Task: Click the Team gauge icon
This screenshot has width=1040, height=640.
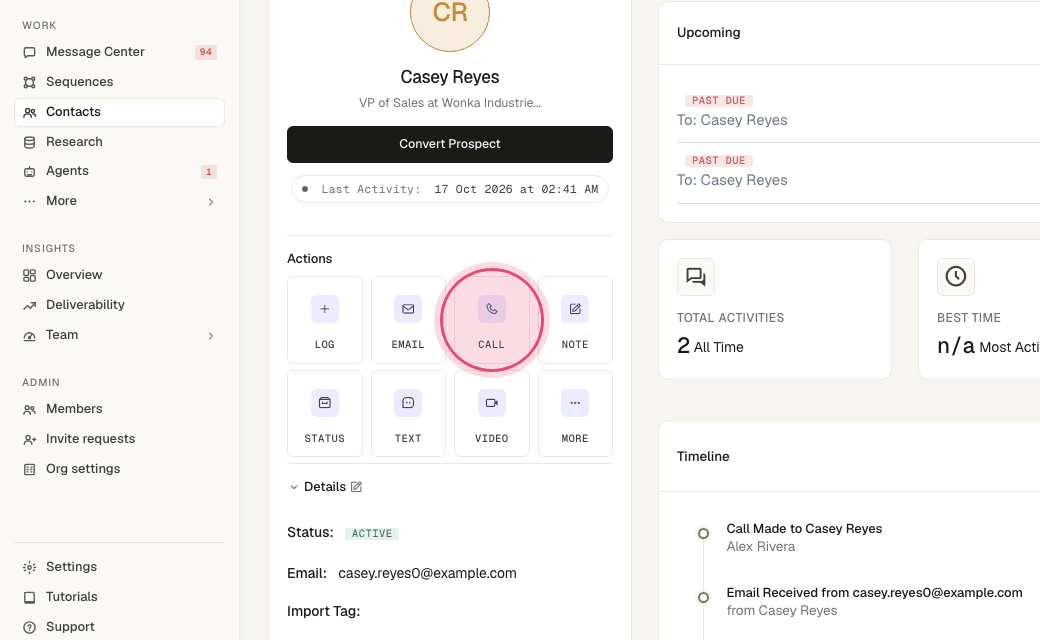Action: click(x=29, y=336)
